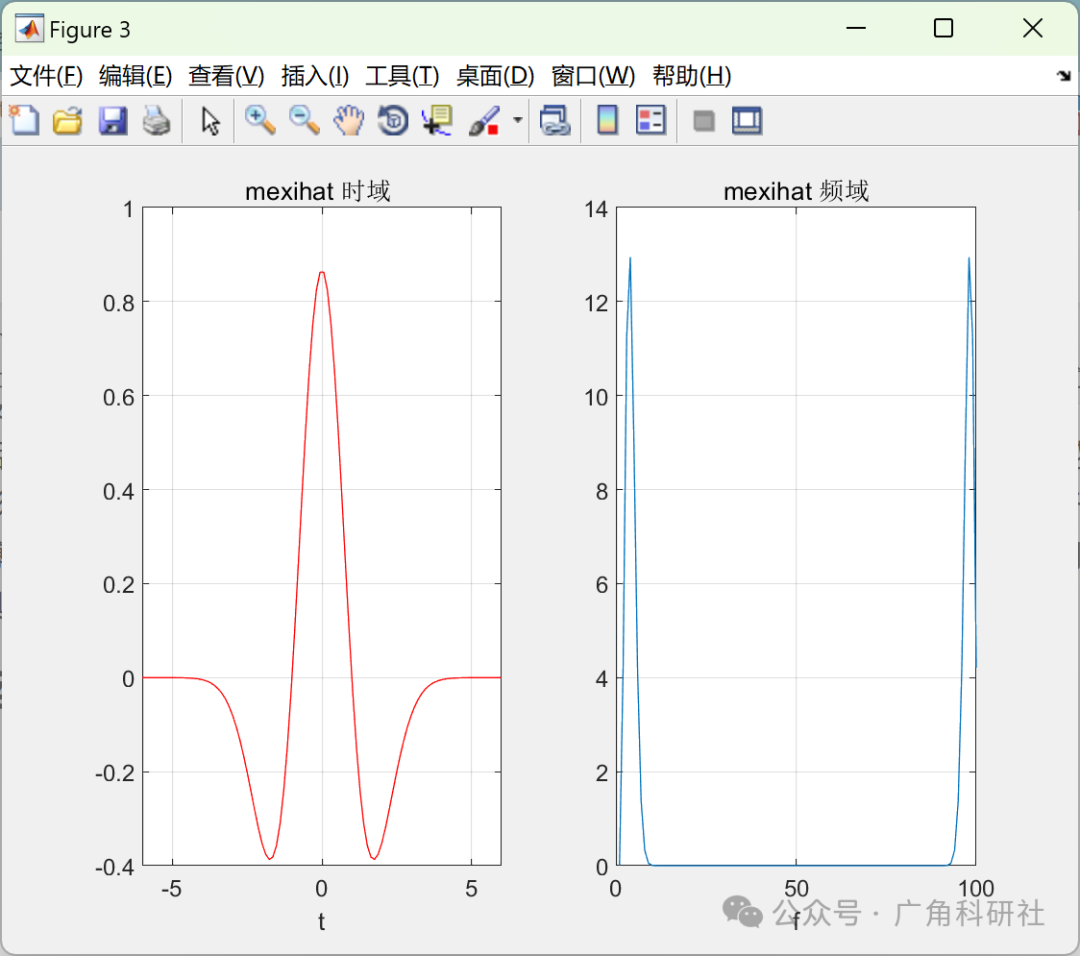Screen dimensions: 1080x956
Task: Open the 编辑(E) menu
Action: click(x=136, y=76)
